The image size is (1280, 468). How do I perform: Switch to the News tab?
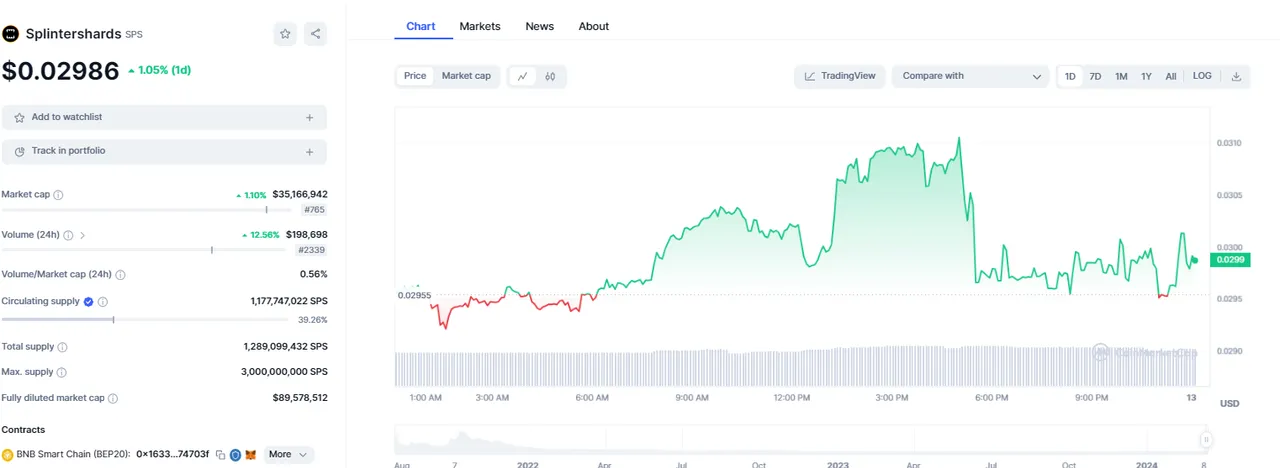pyautogui.click(x=539, y=26)
